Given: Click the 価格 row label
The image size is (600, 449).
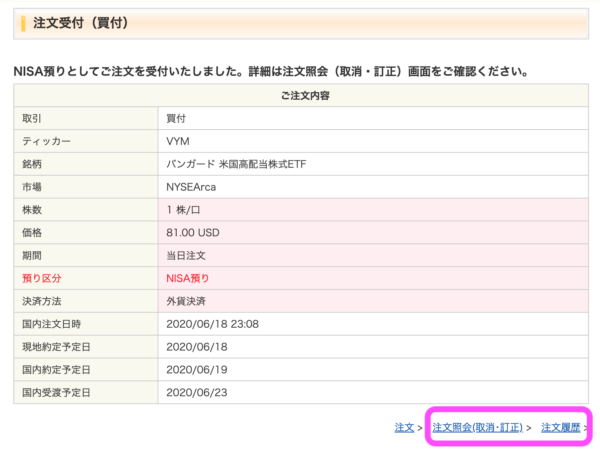Looking at the screenshot, I should 32,233.
